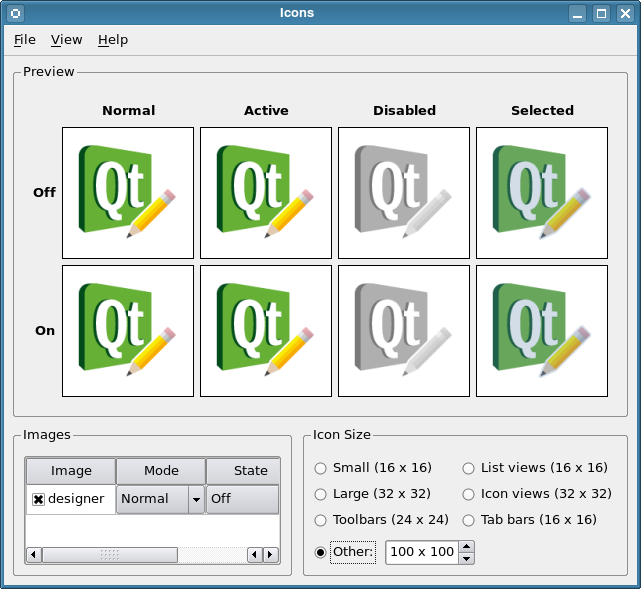Viewport: 641px width, 589px height.
Task: Click the Disabled On preview icon
Action: coord(404,331)
